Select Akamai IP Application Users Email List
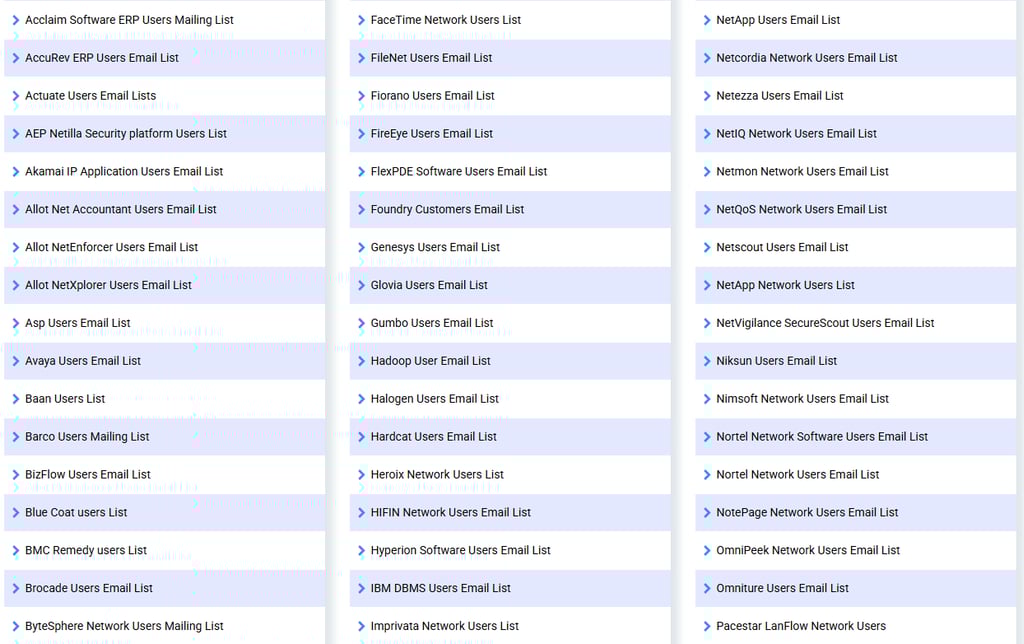The image size is (1024, 644). (124, 172)
